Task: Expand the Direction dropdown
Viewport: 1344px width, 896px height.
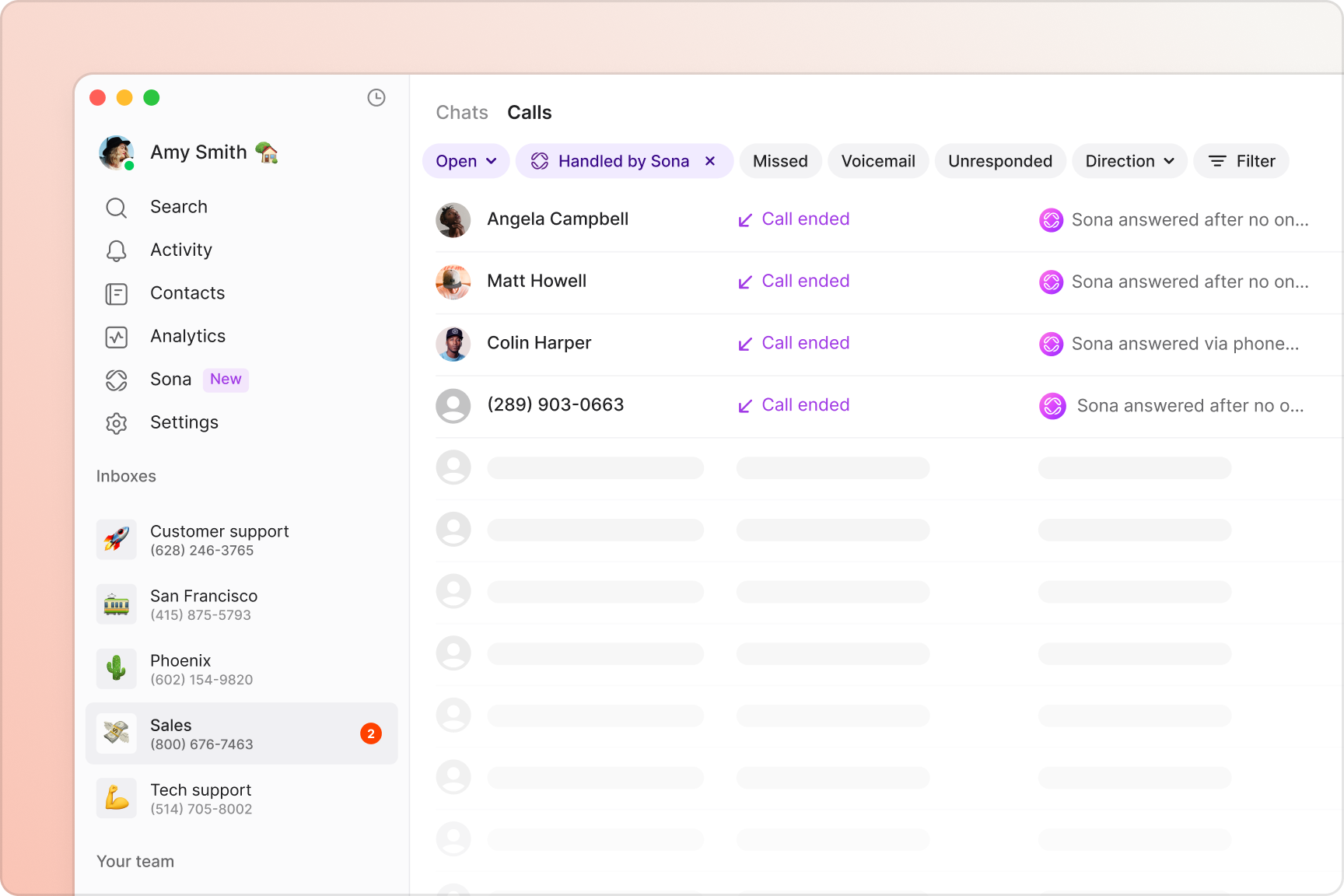Action: [1129, 161]
